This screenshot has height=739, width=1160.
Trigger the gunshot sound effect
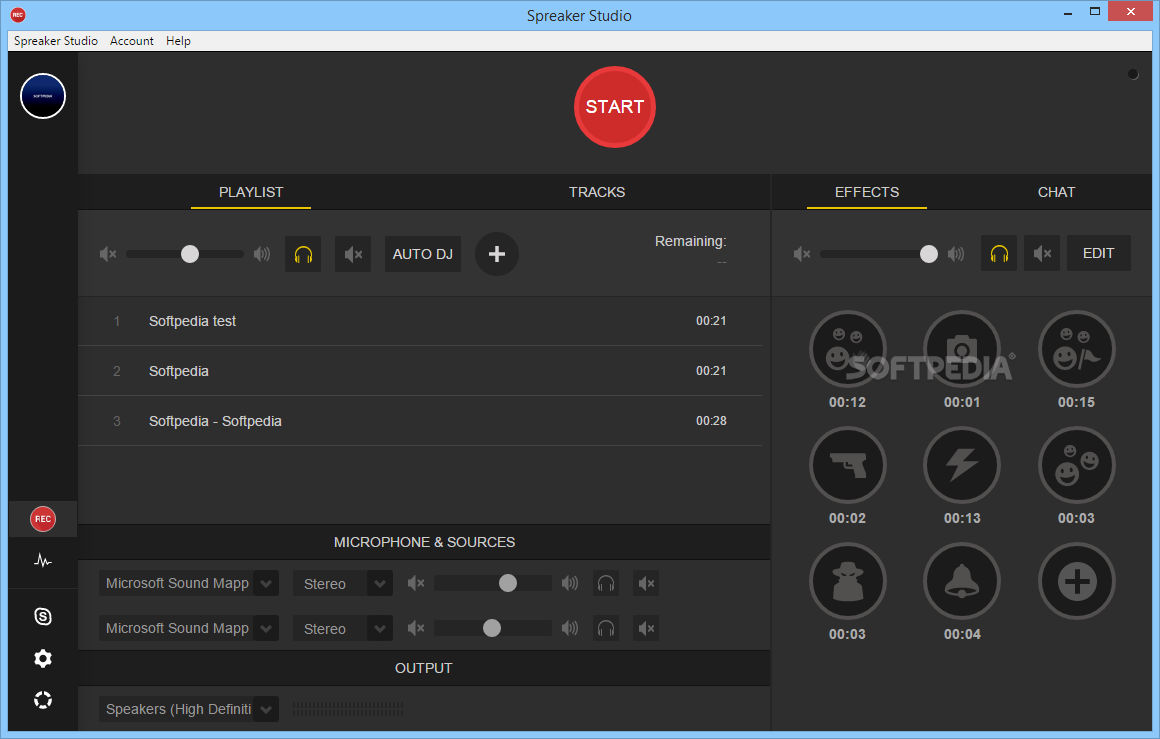tap(847, 465)
